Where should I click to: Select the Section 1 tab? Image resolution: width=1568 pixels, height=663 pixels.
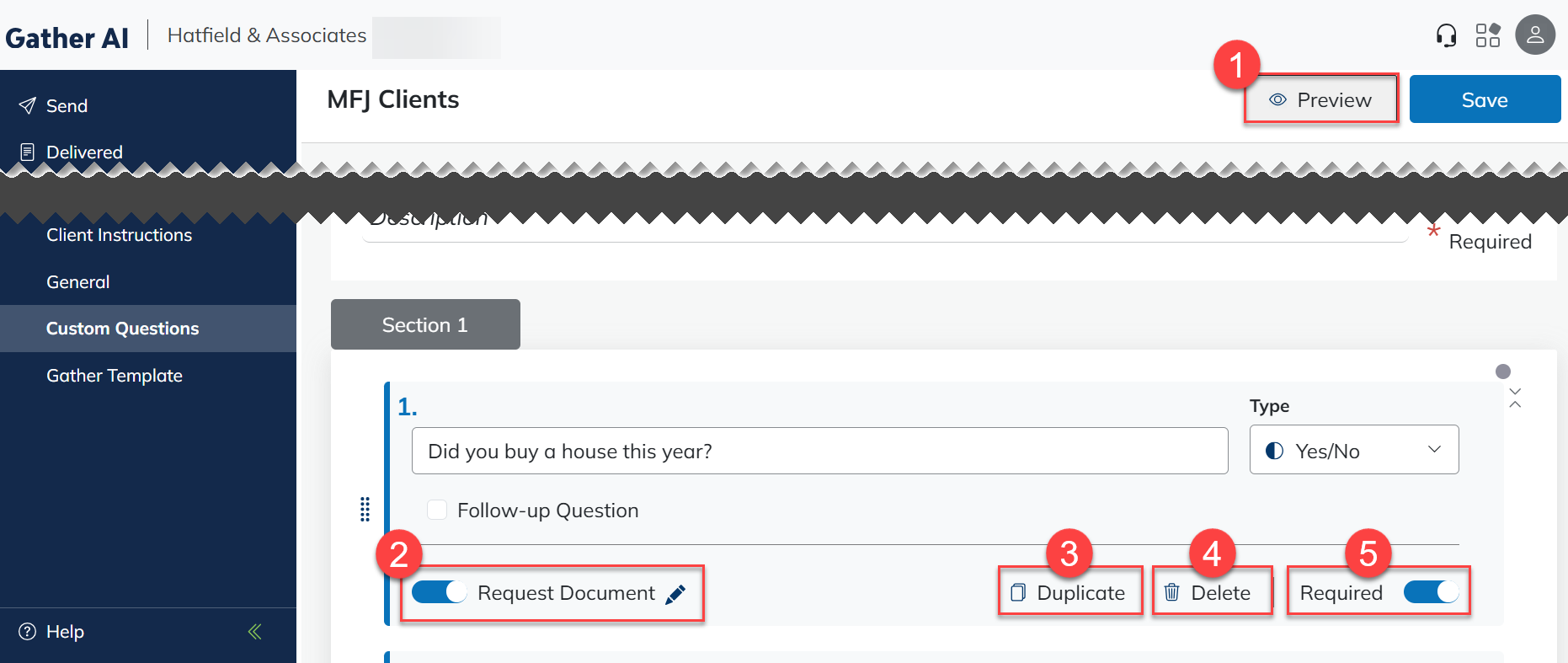coord(424,325)
